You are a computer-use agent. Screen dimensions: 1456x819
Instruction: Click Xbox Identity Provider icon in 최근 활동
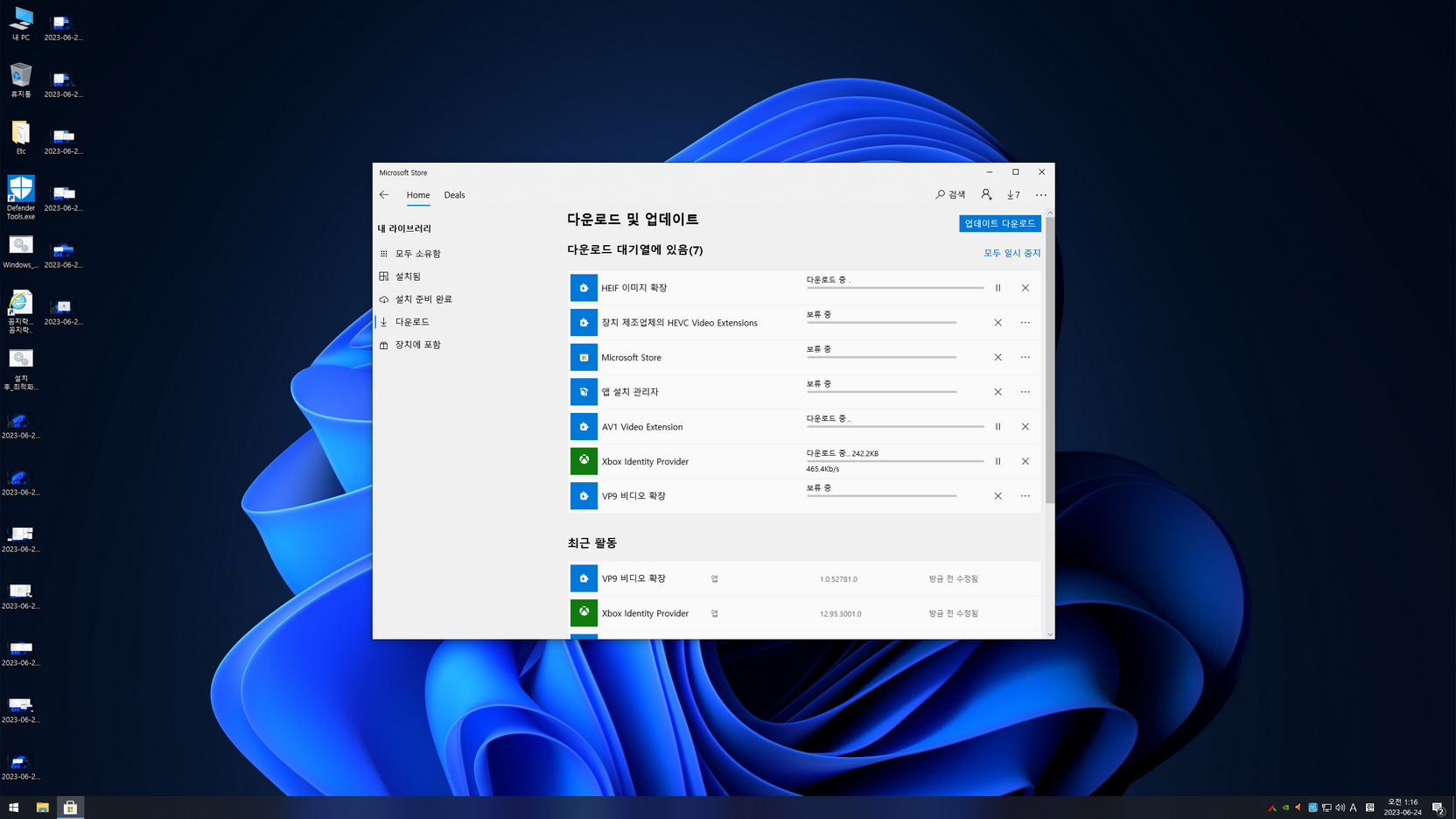click(584, 613)
